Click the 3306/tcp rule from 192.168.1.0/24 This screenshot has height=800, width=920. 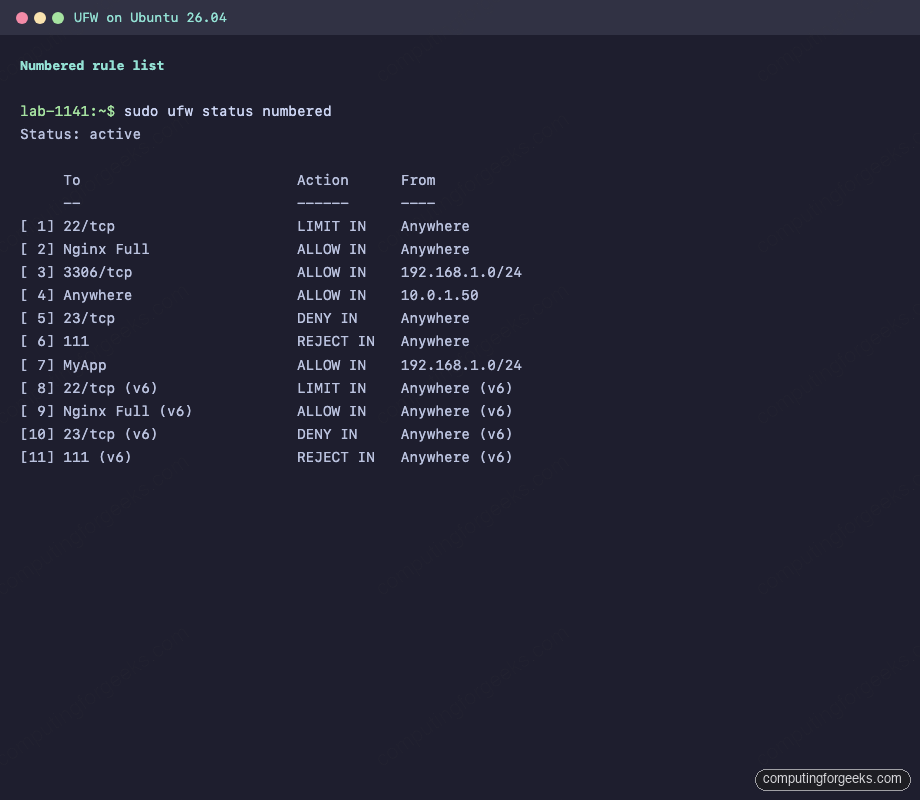(89, 272)
